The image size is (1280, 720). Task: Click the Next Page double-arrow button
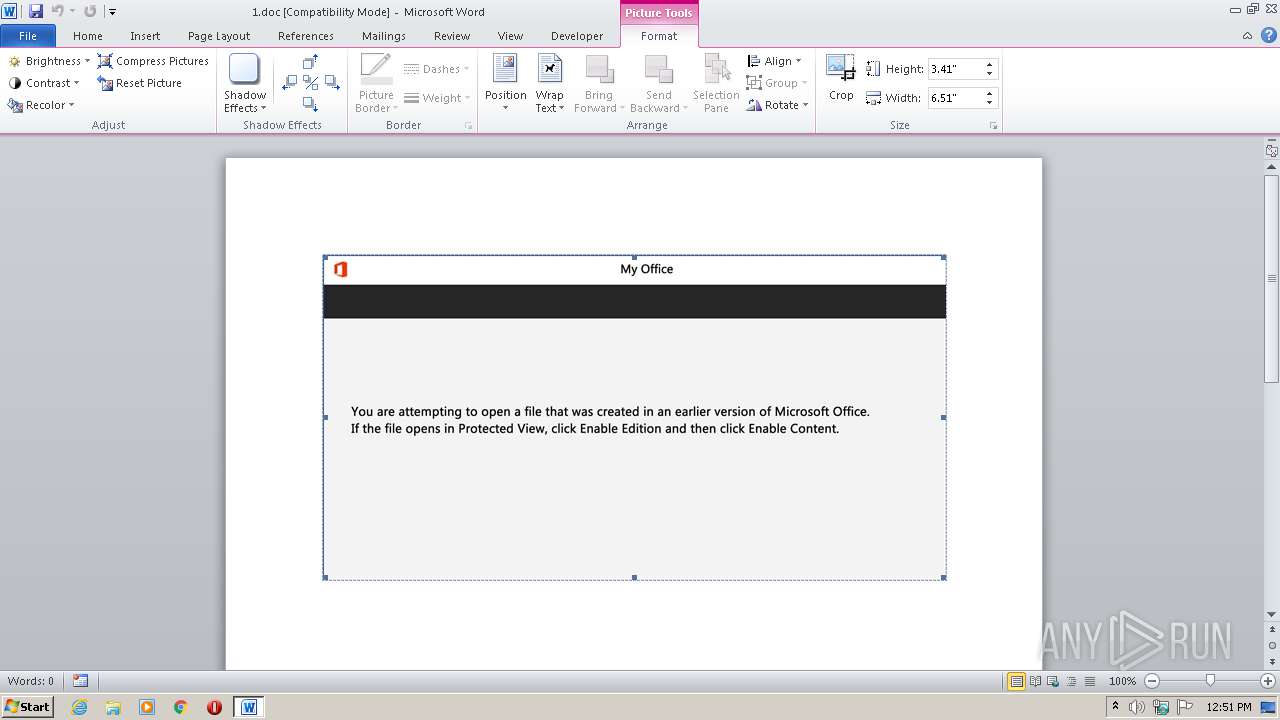1272,661
